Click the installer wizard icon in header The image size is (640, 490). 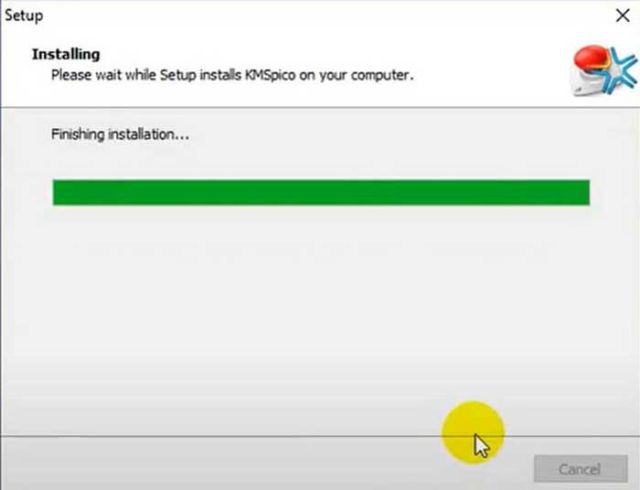[604, 71]
